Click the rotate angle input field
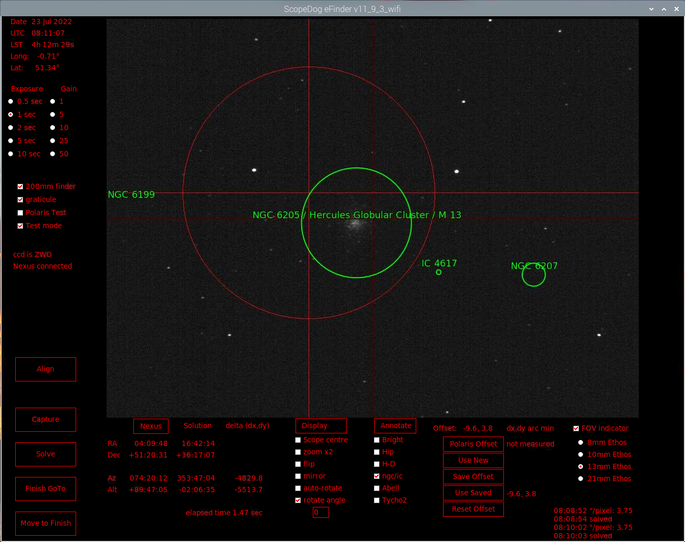Screen dimensions: 685x542 pos(321,512)
